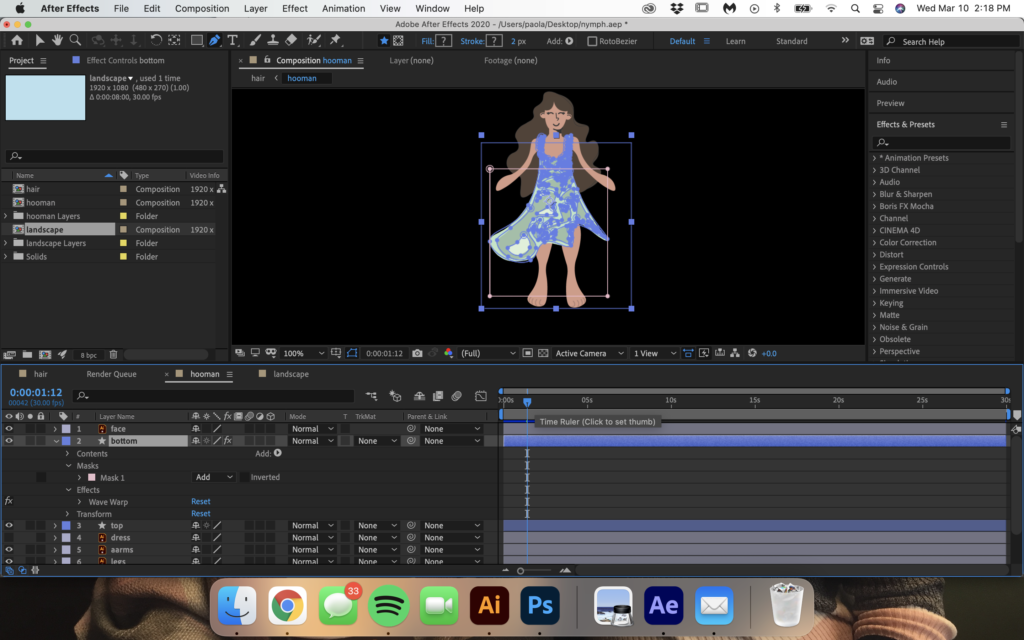Click the snapshot camera icon in viewer
Viewport: 1024px width, 640px height.
pos(417,353)
